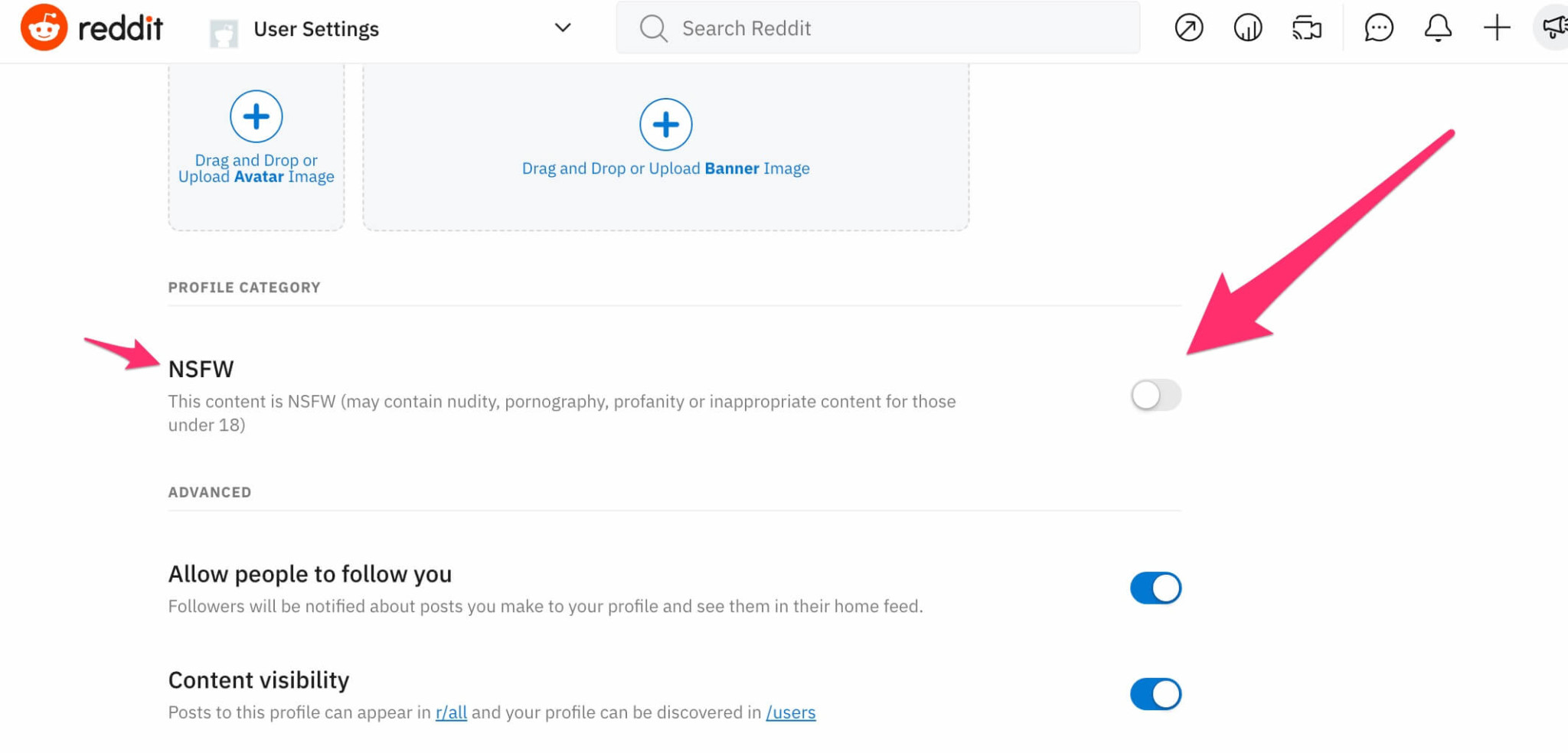Viewport: 1568px width, 753px height.
Task: Disable Allow people to follow you
Action: 1155,588
